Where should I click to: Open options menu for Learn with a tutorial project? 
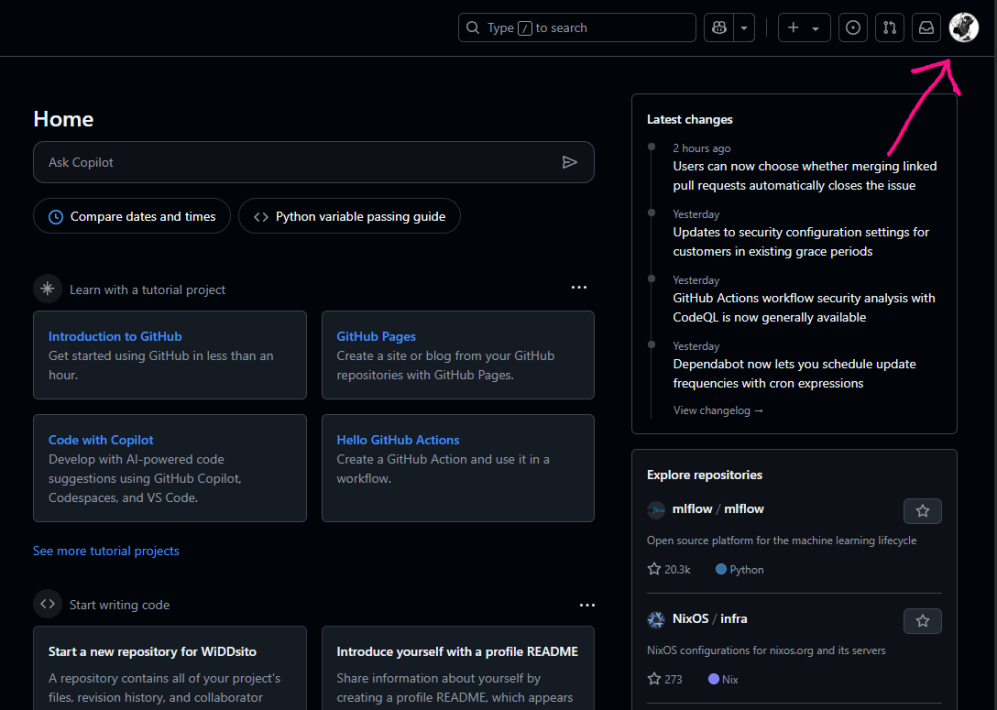579,287
